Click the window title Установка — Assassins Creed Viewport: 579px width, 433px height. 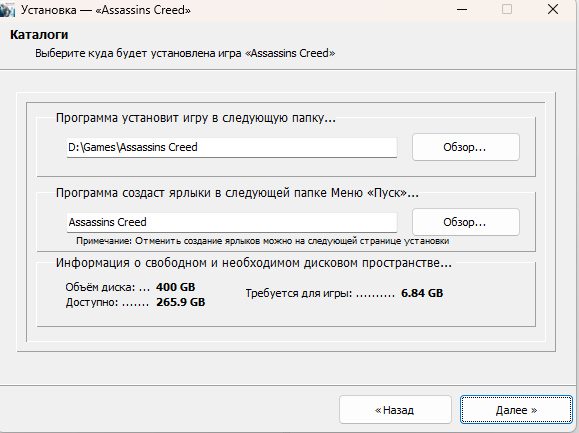point(106,10)
